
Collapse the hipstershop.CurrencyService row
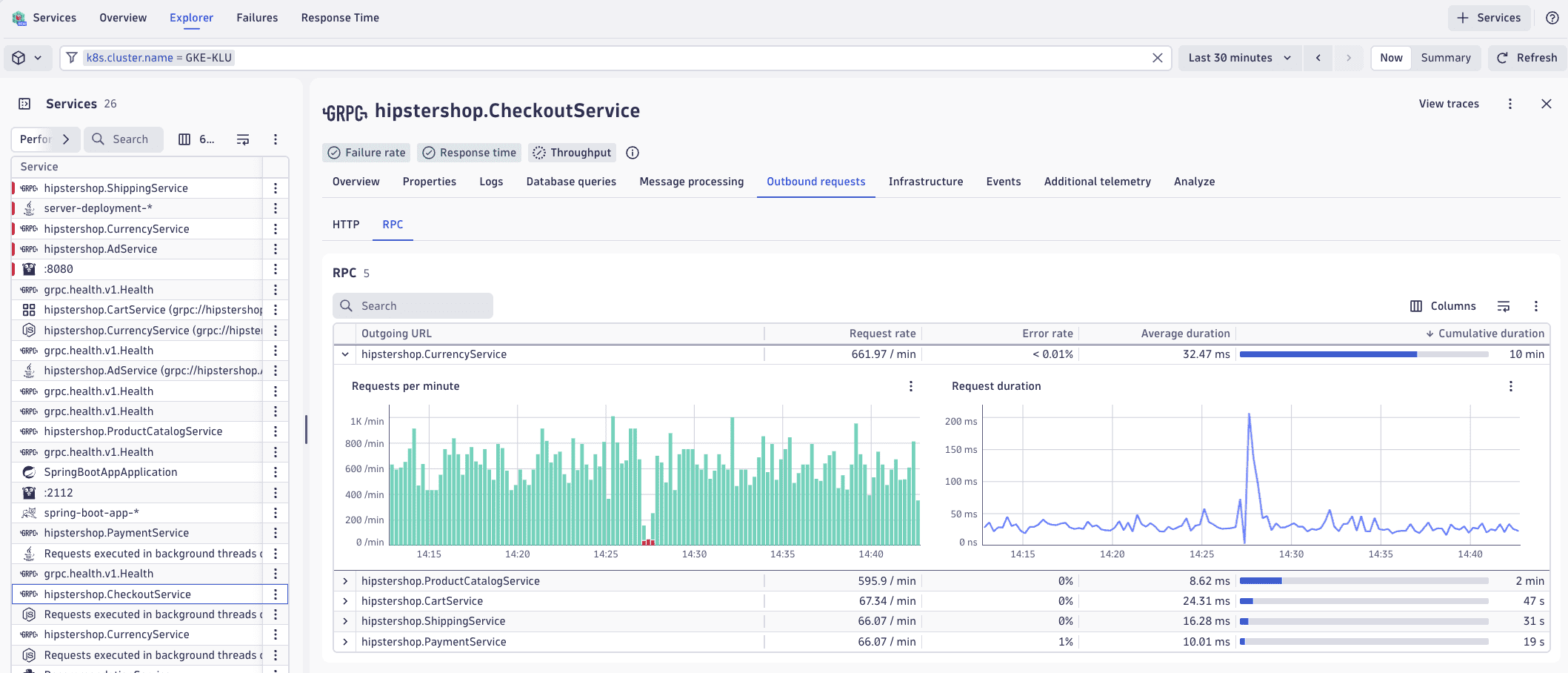pyautogui.click(x=345, y=354)
